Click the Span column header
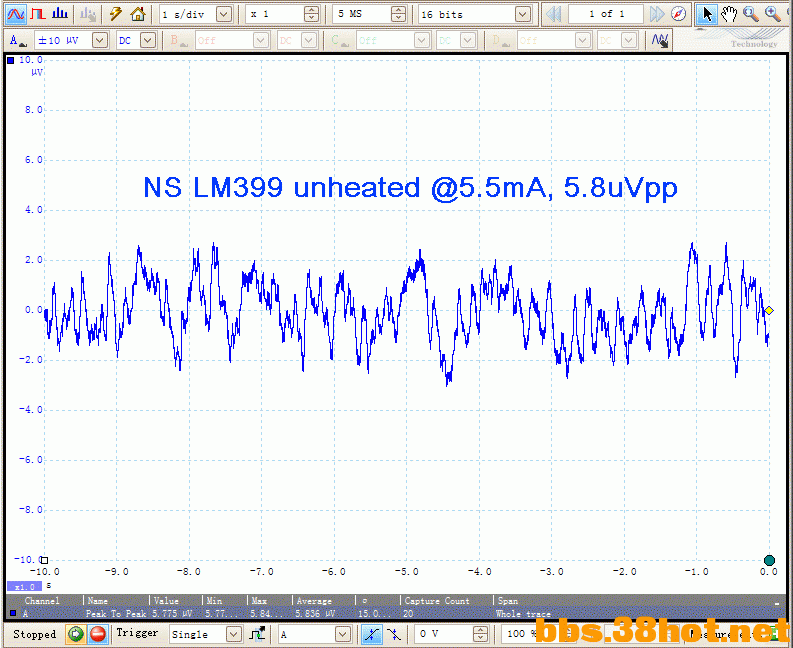This screenshot has height=648, width=793. coord(508,601)
